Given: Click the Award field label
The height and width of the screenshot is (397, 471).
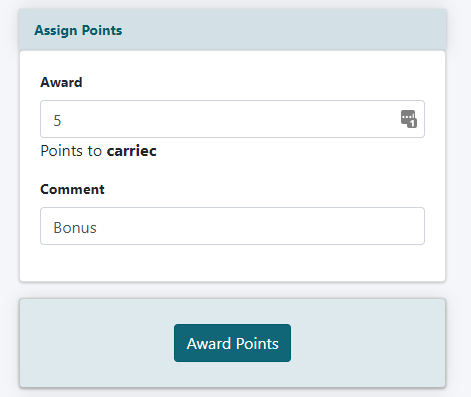Looking at the screenshot, I should tap(61, 82).
